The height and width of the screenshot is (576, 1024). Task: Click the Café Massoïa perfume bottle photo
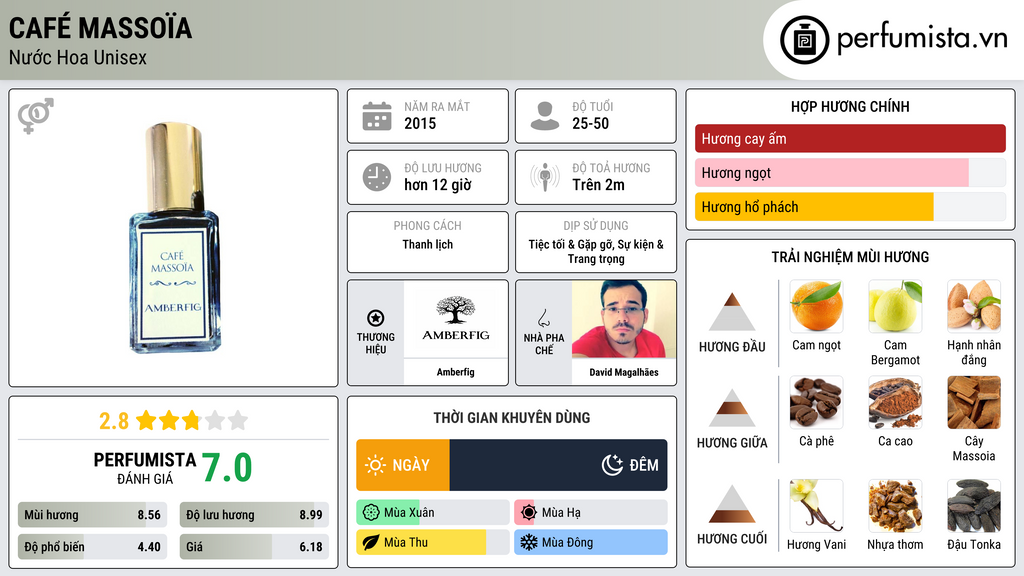click(174, 238)
